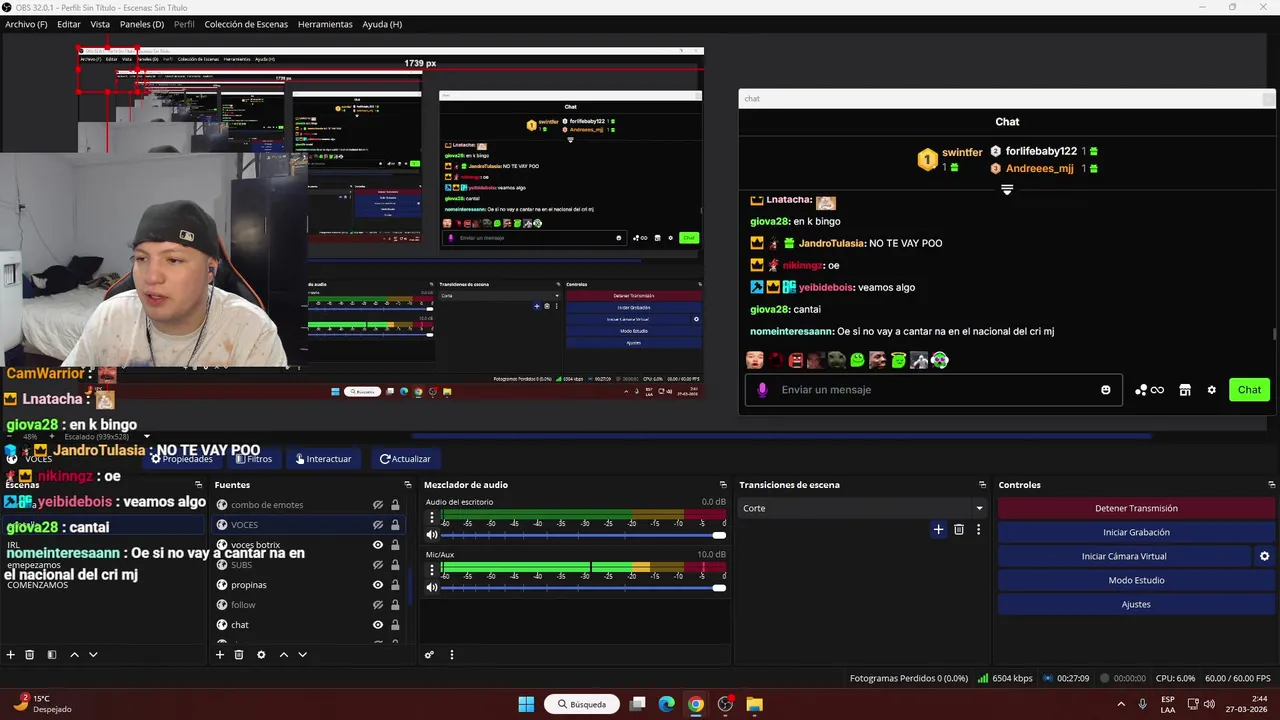Viewport: 1280px width, 720px height.
Task: Add a scene transition with the plus icon
Action: click(x=938, y=530)
